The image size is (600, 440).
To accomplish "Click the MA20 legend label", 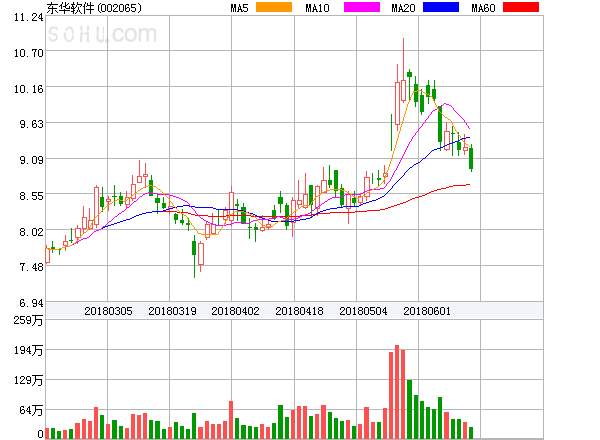I will tap(403, 8).
